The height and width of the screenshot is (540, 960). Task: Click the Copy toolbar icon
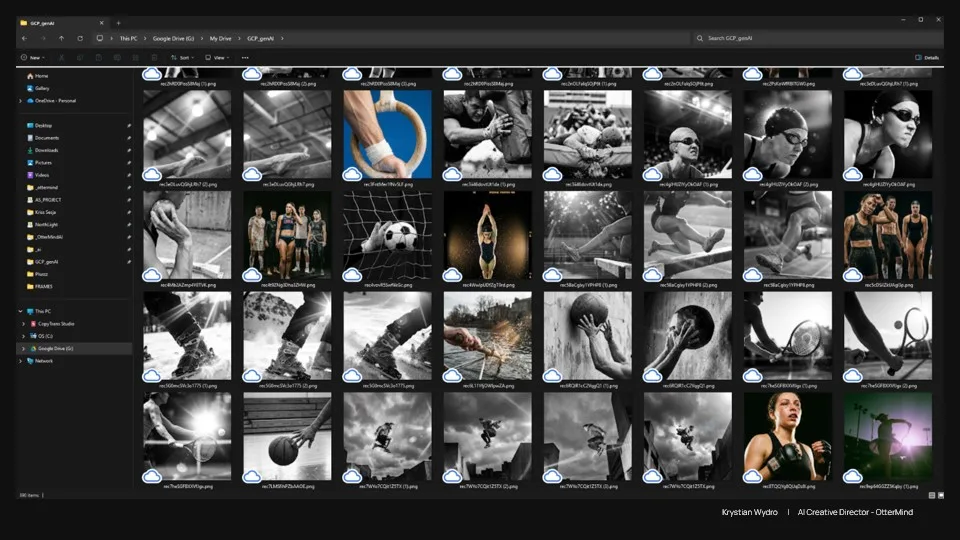point(80,58)
